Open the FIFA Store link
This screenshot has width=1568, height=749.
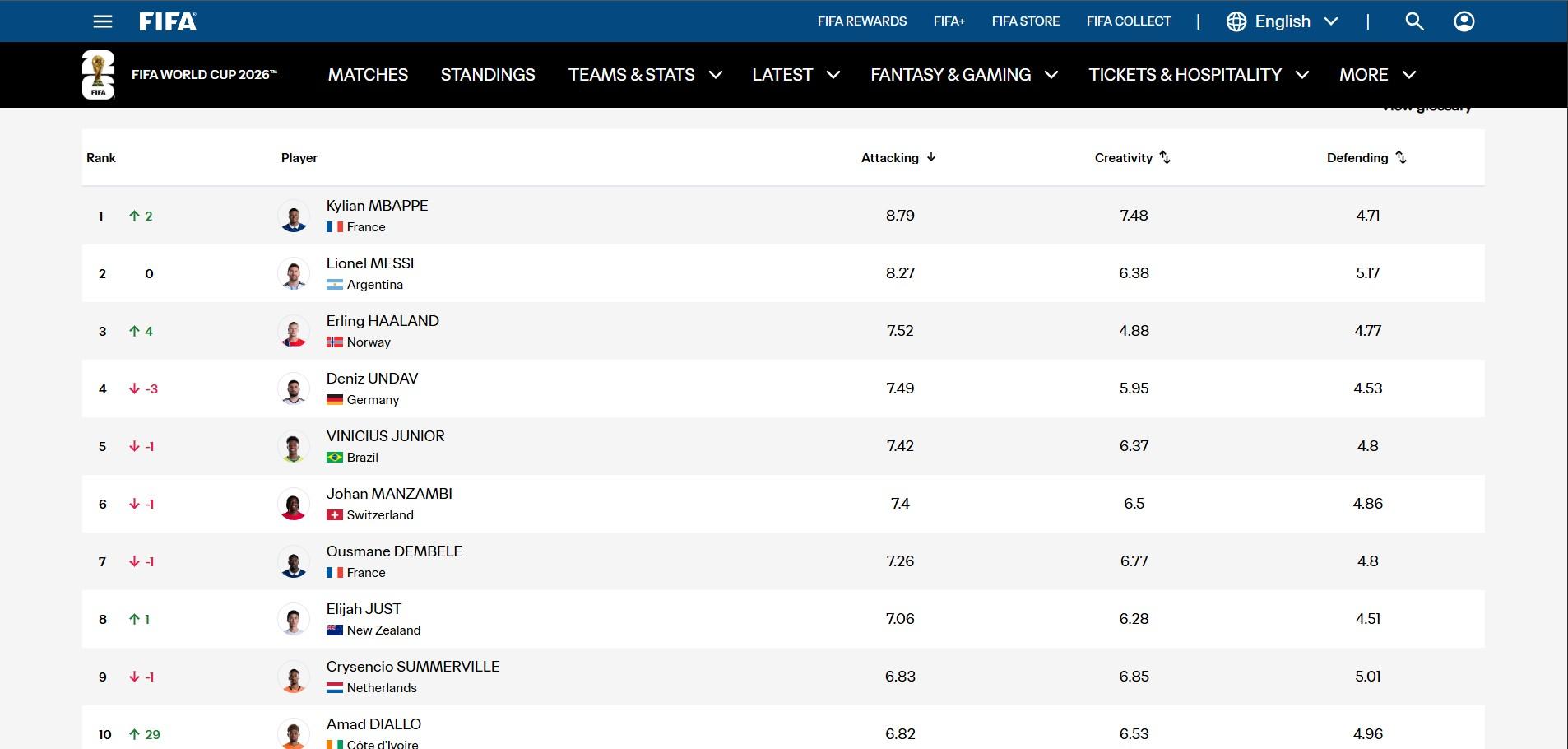(1026, 21)
